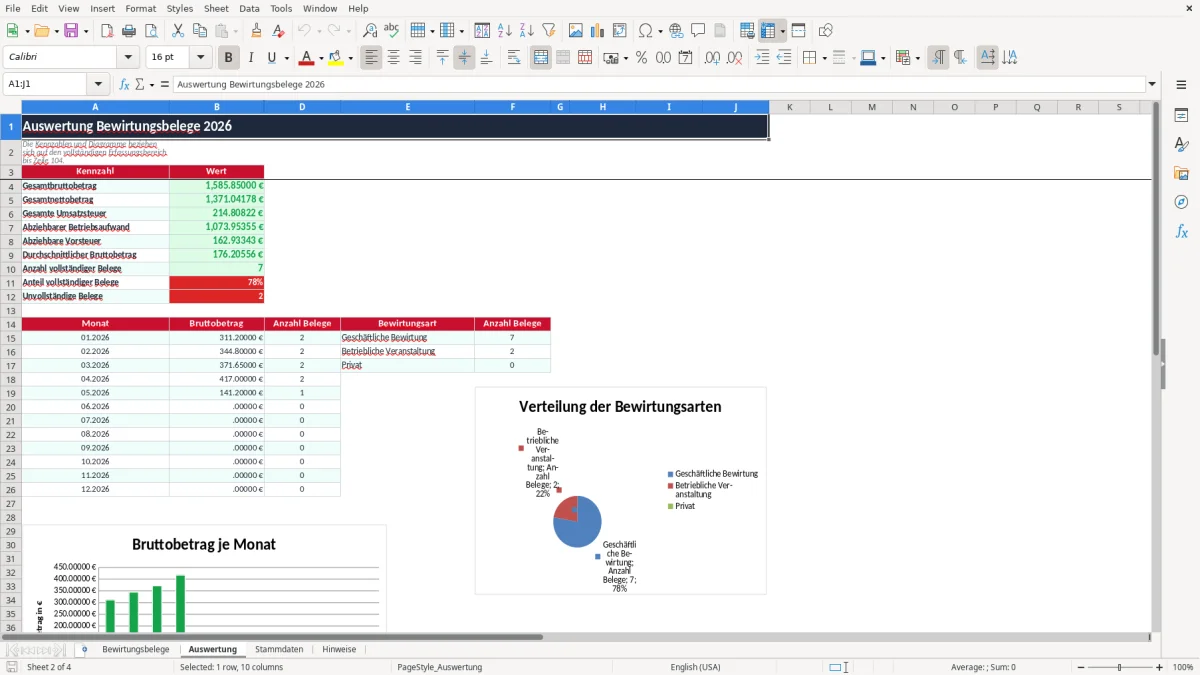The image size is (1200, 675).
Task: Click the Export as PDF icon
Action: pos(107,31)
